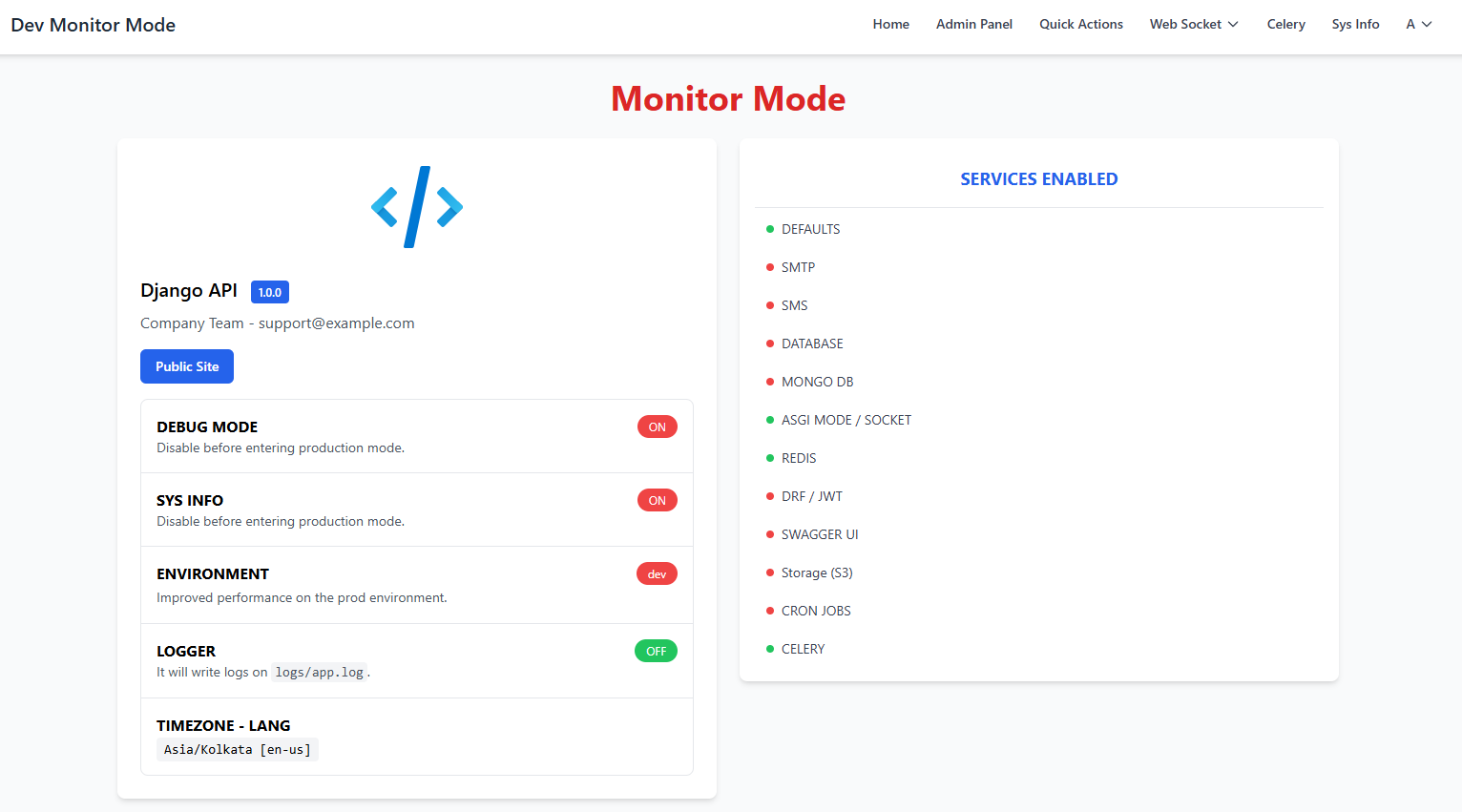Toggle SYS INFO off
Image resolution: width=1462 pixels, height=812 pixels.
[x=657, y=499]
